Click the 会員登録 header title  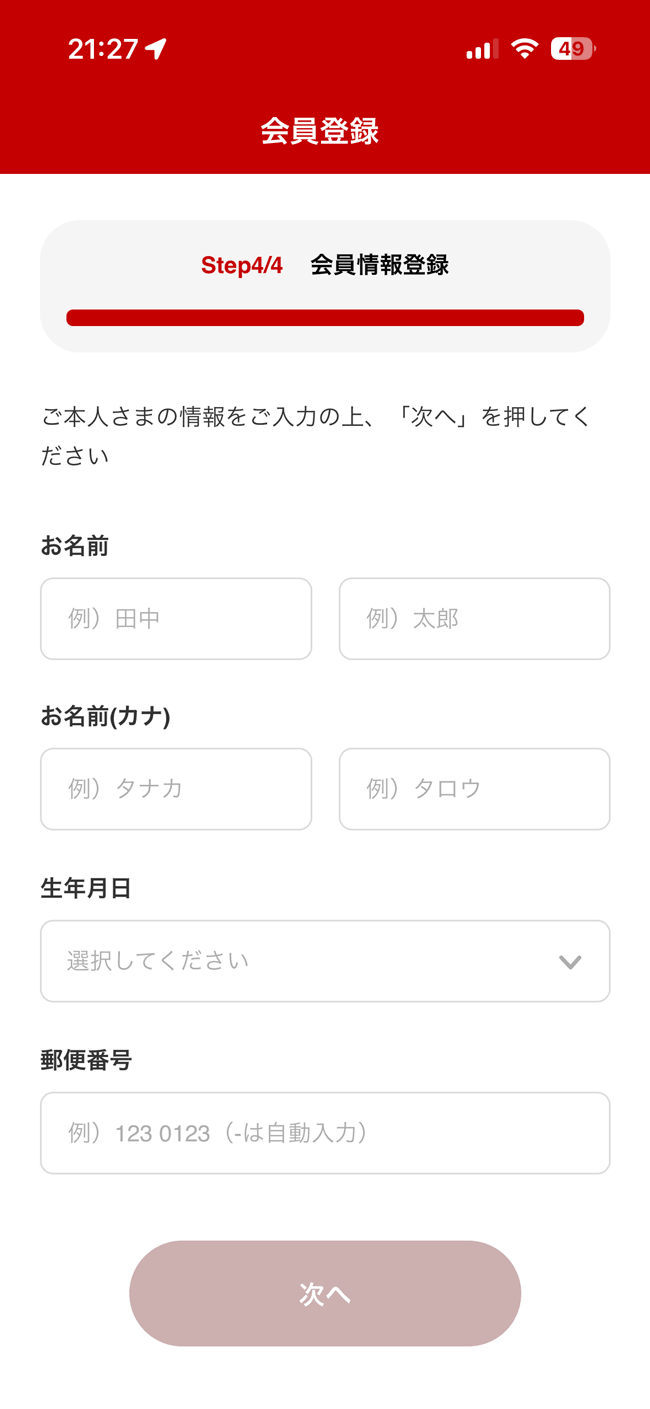point(320,131)
